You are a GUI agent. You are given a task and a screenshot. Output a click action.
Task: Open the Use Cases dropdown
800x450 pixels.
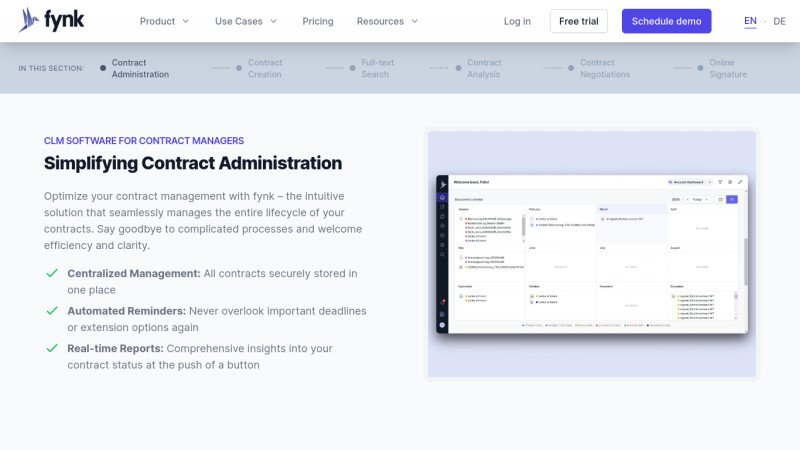pos(246,21)
